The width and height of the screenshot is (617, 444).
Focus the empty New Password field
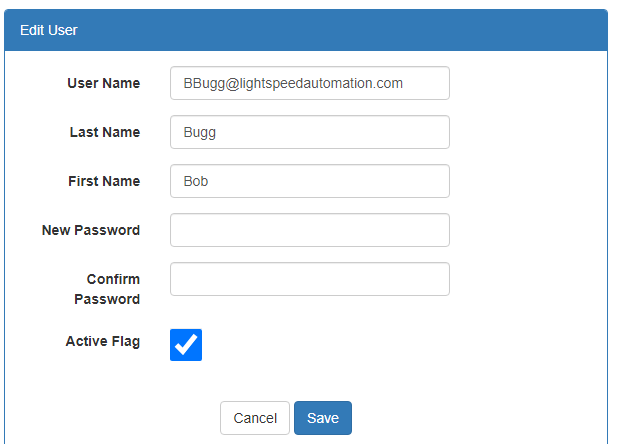pyautogui.click(x=310, y=230)
